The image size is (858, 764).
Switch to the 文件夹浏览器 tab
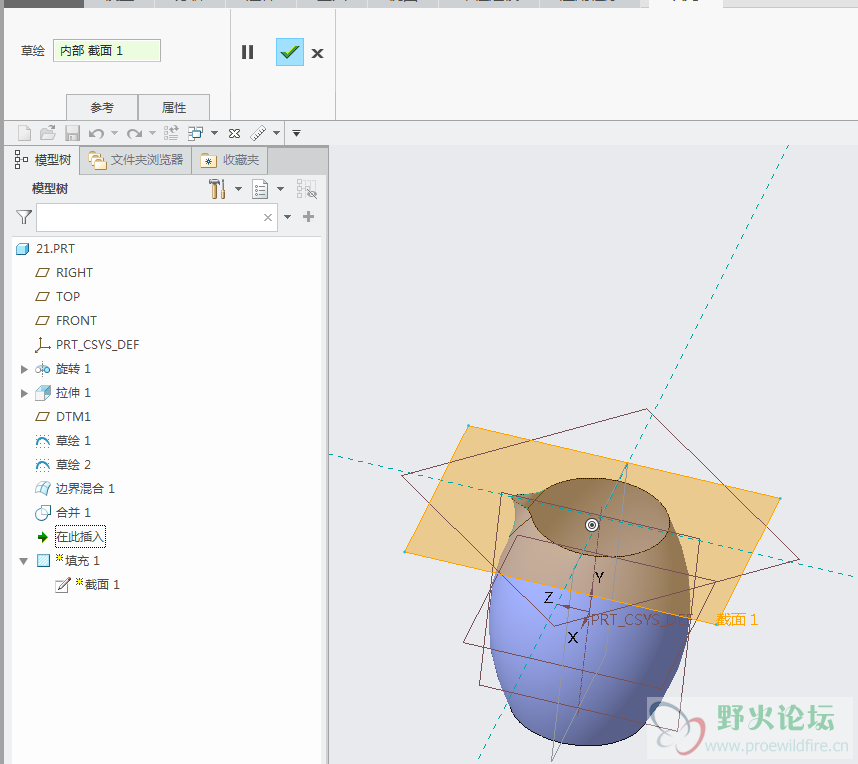point(136,160)
